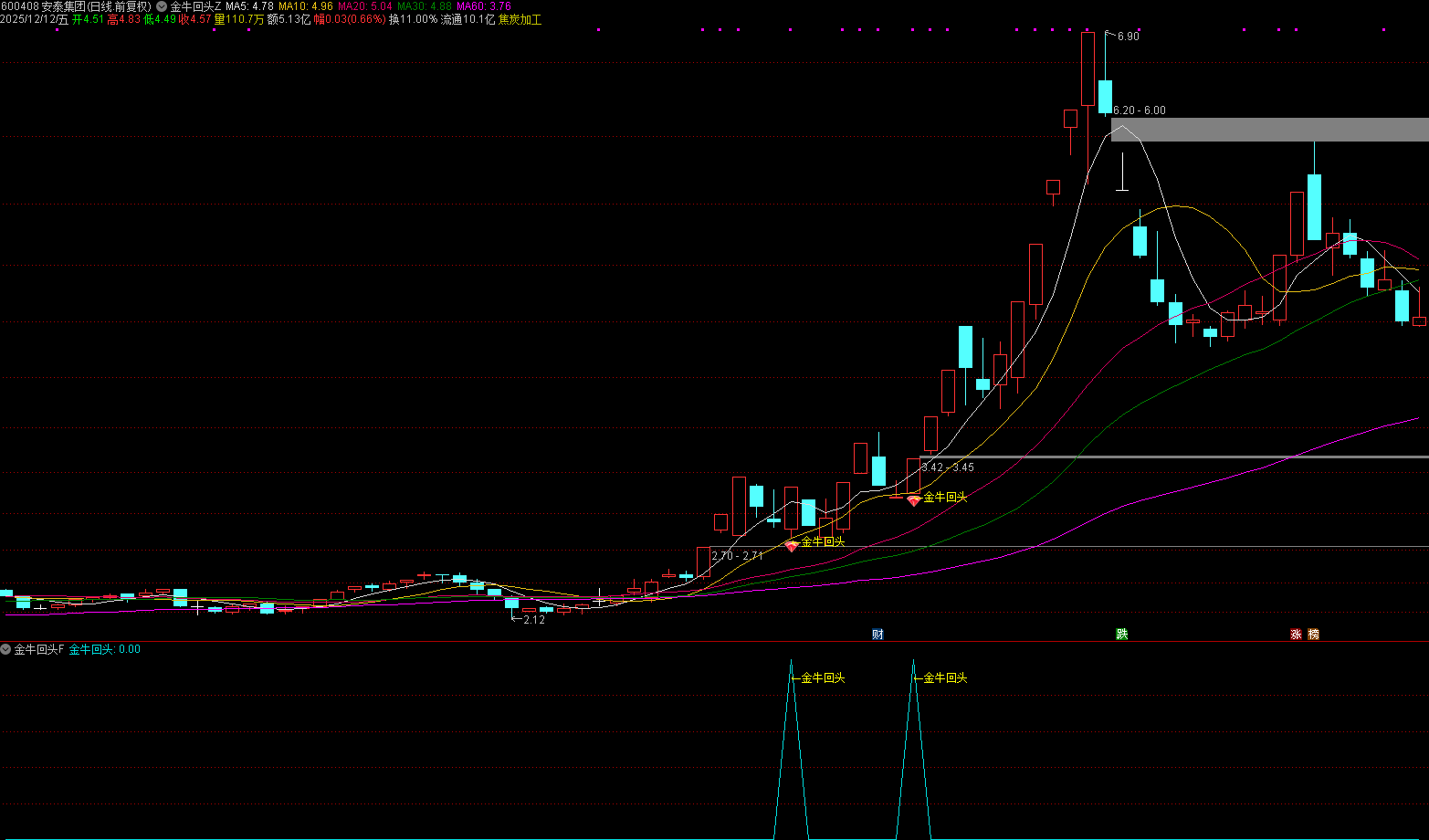Click the red 涨 event marker
This screenshot has height=840, width=1429.
(1296, 635)
